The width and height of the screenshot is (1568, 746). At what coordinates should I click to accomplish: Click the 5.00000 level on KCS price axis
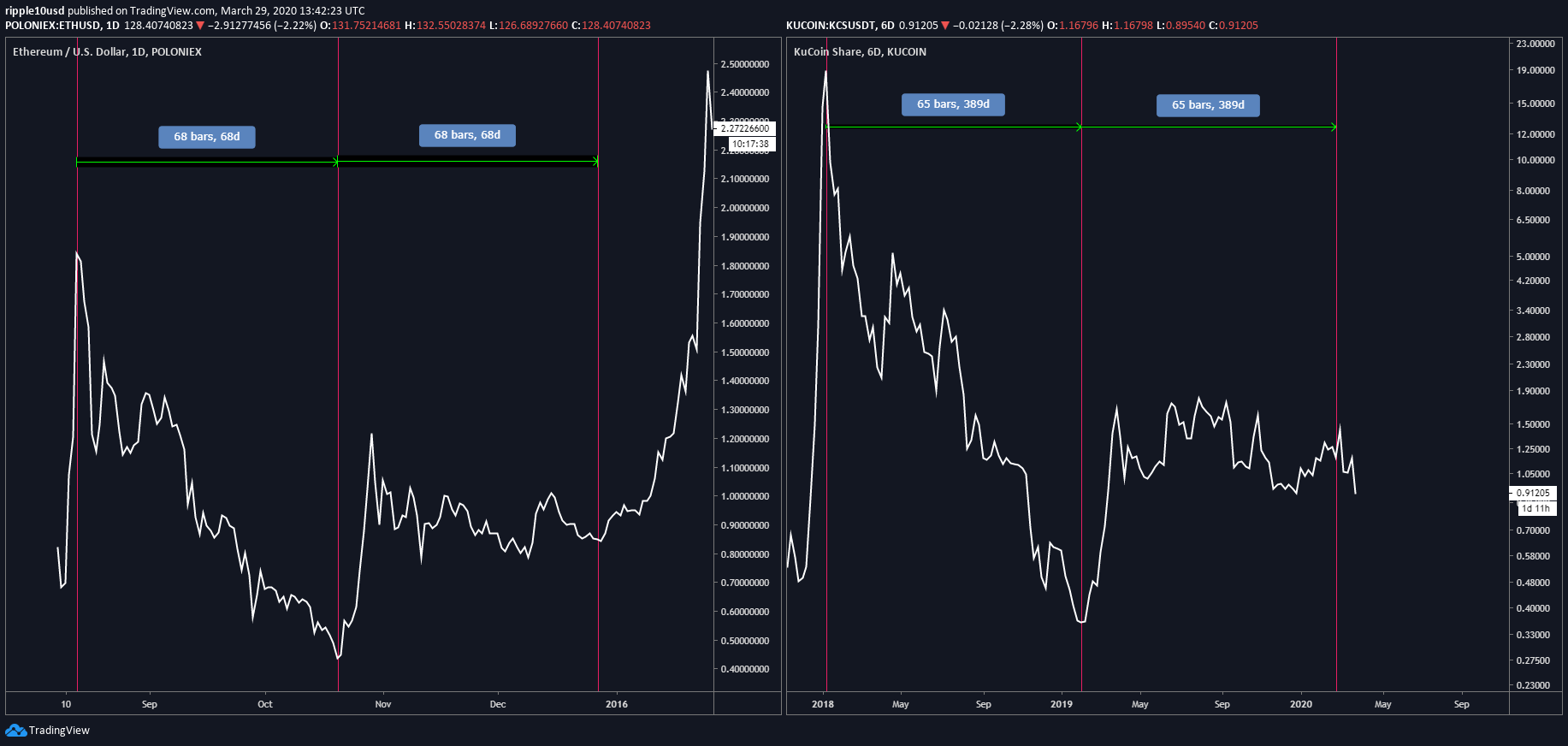tap(1533, 257)
